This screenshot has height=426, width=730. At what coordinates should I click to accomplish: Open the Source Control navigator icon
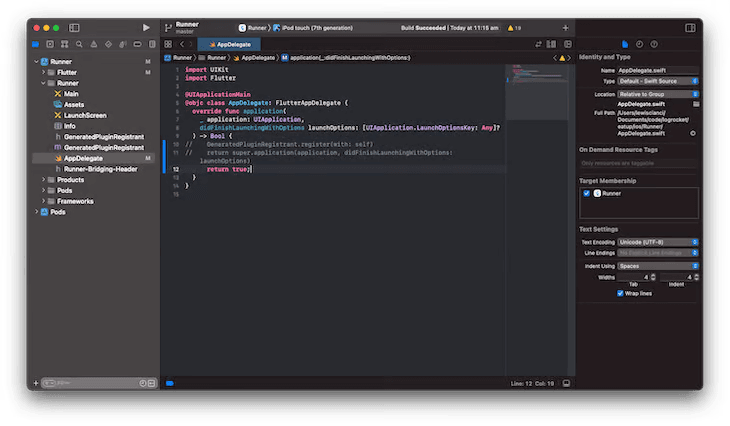click(48, 44)
